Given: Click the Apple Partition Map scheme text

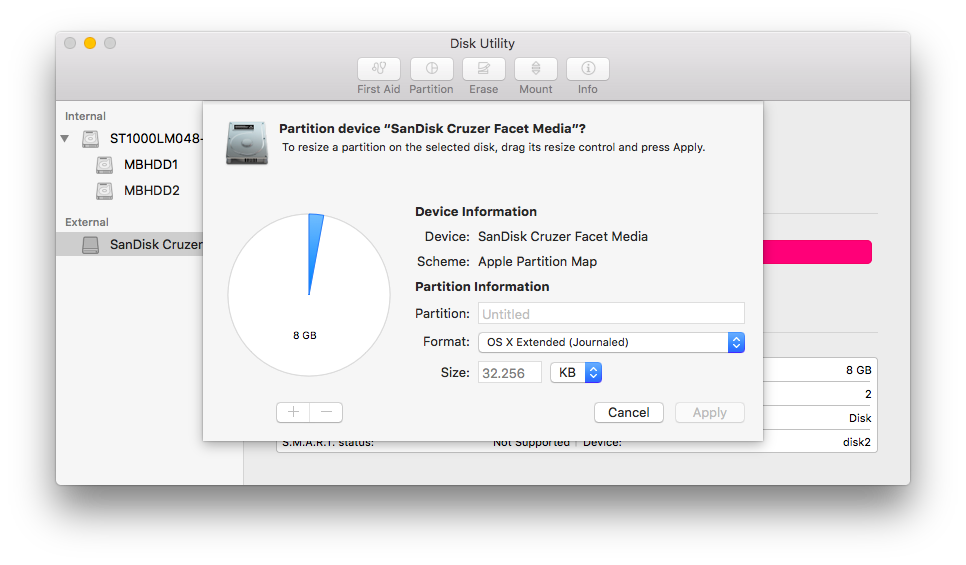Looking at the screenshot, I should (537, 262).
